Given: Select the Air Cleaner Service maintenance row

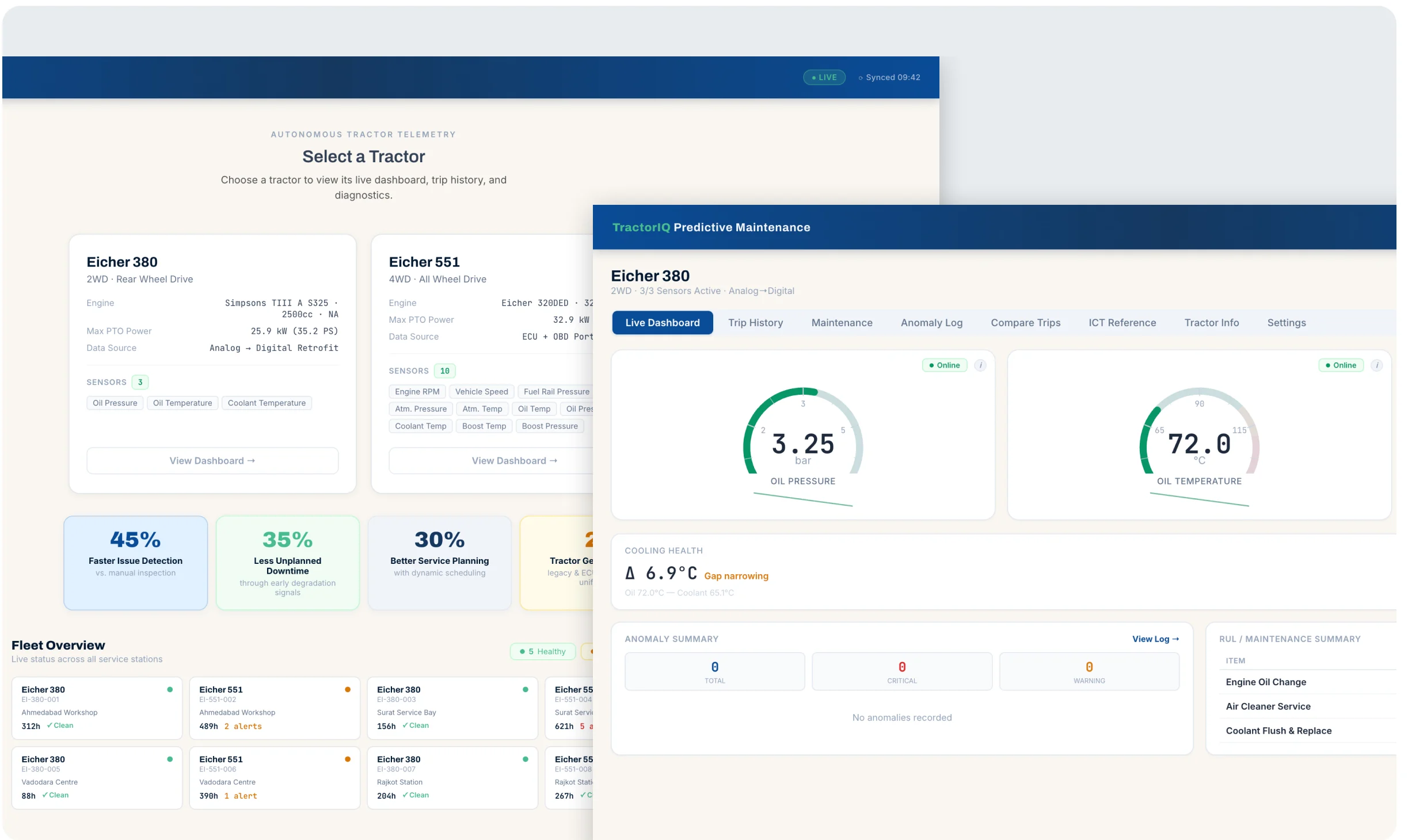Looking at the screenshot, I should [1308, 707].
